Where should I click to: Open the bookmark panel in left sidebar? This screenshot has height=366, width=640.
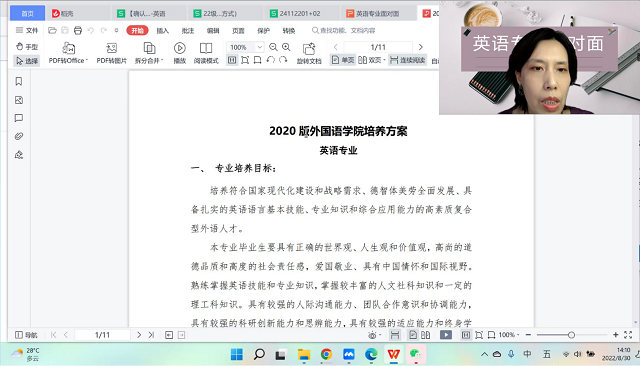pos(19,82)
